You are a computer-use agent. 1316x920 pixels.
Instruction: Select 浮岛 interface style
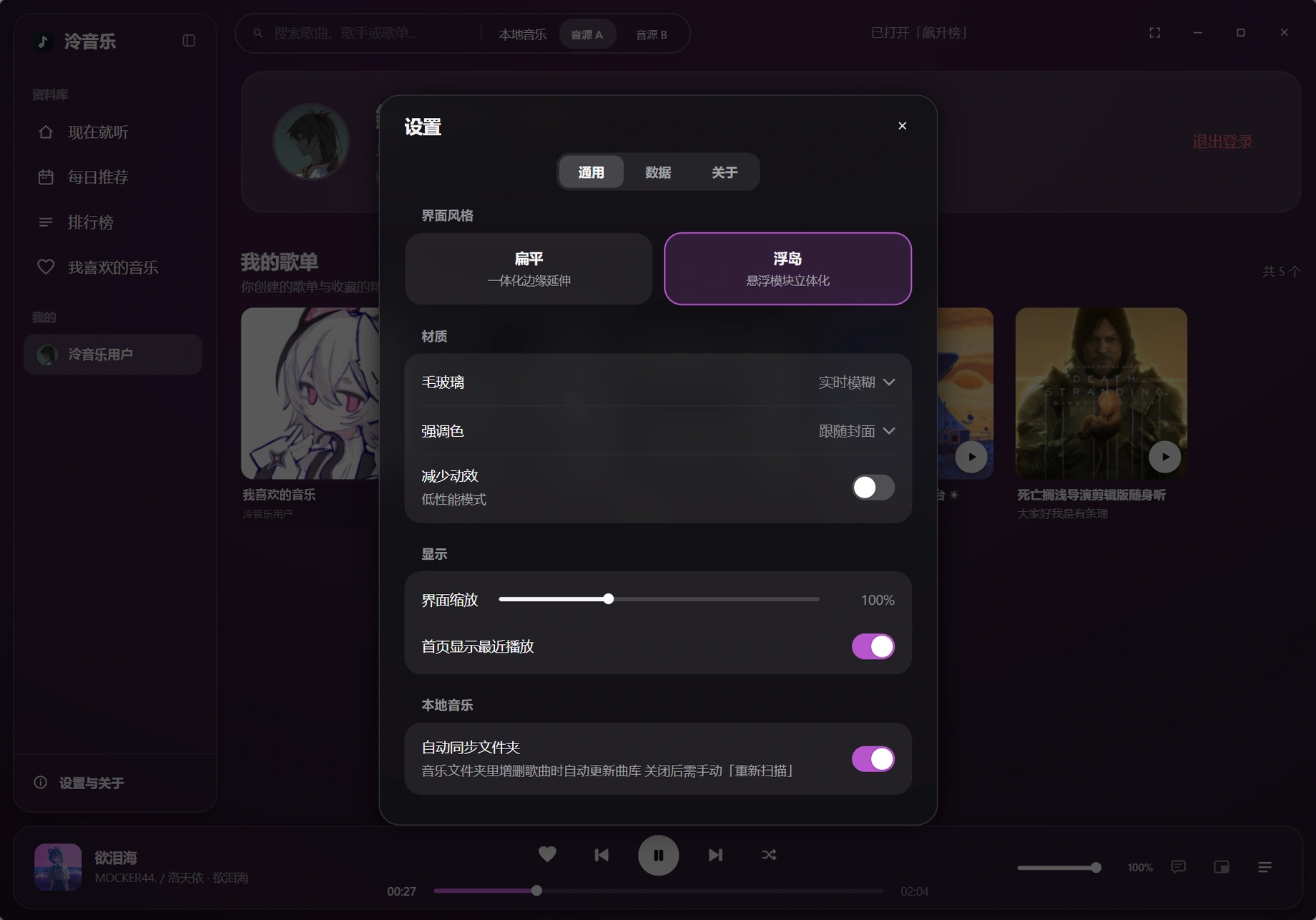click(x=787, y=269)
